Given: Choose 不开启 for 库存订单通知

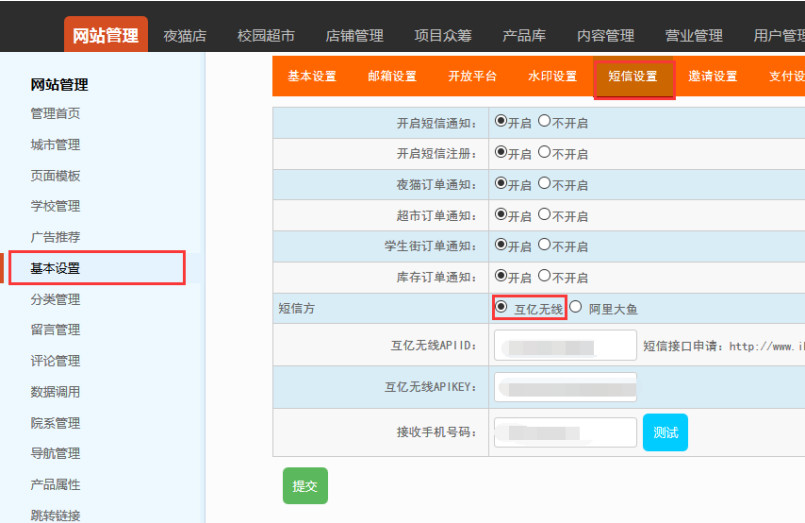Looking at the screenshot, I should click(544, 275).
